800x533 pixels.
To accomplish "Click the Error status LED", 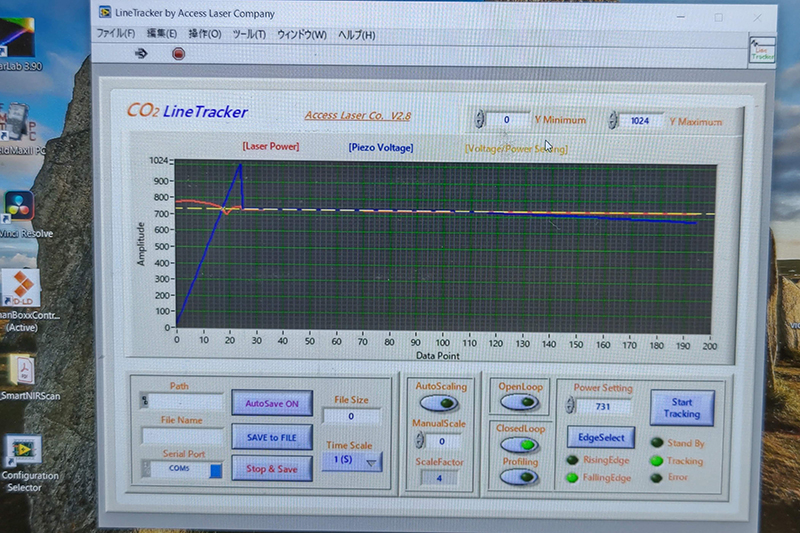I will [657, 478].
